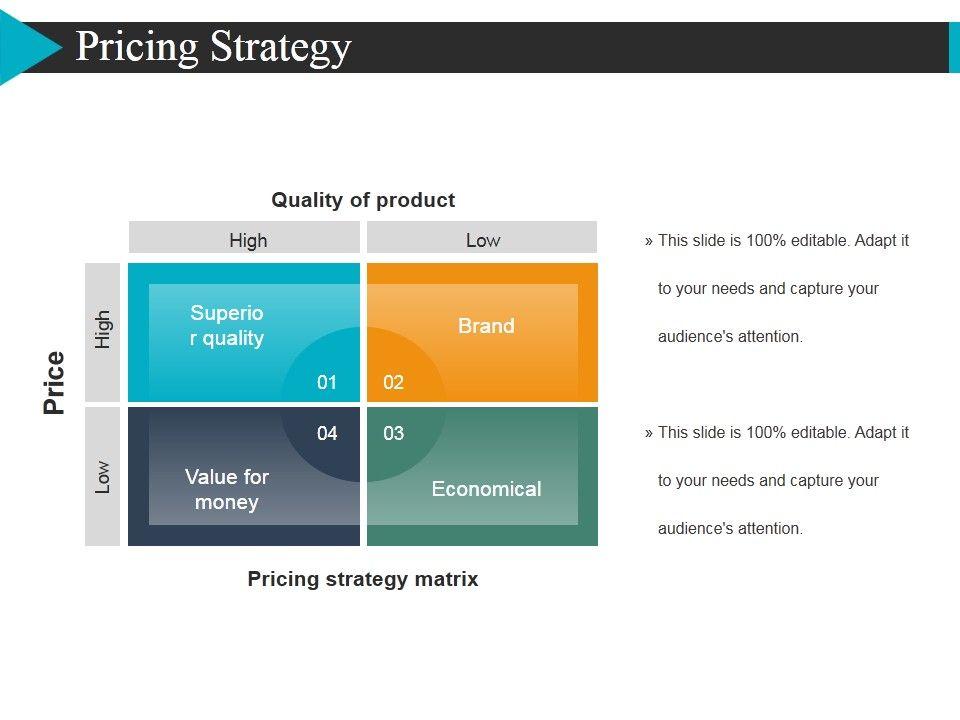Click the Brand quadrant label
This screenshot has width=960, height=720.
pyautogui.click(x=486, y=326)
